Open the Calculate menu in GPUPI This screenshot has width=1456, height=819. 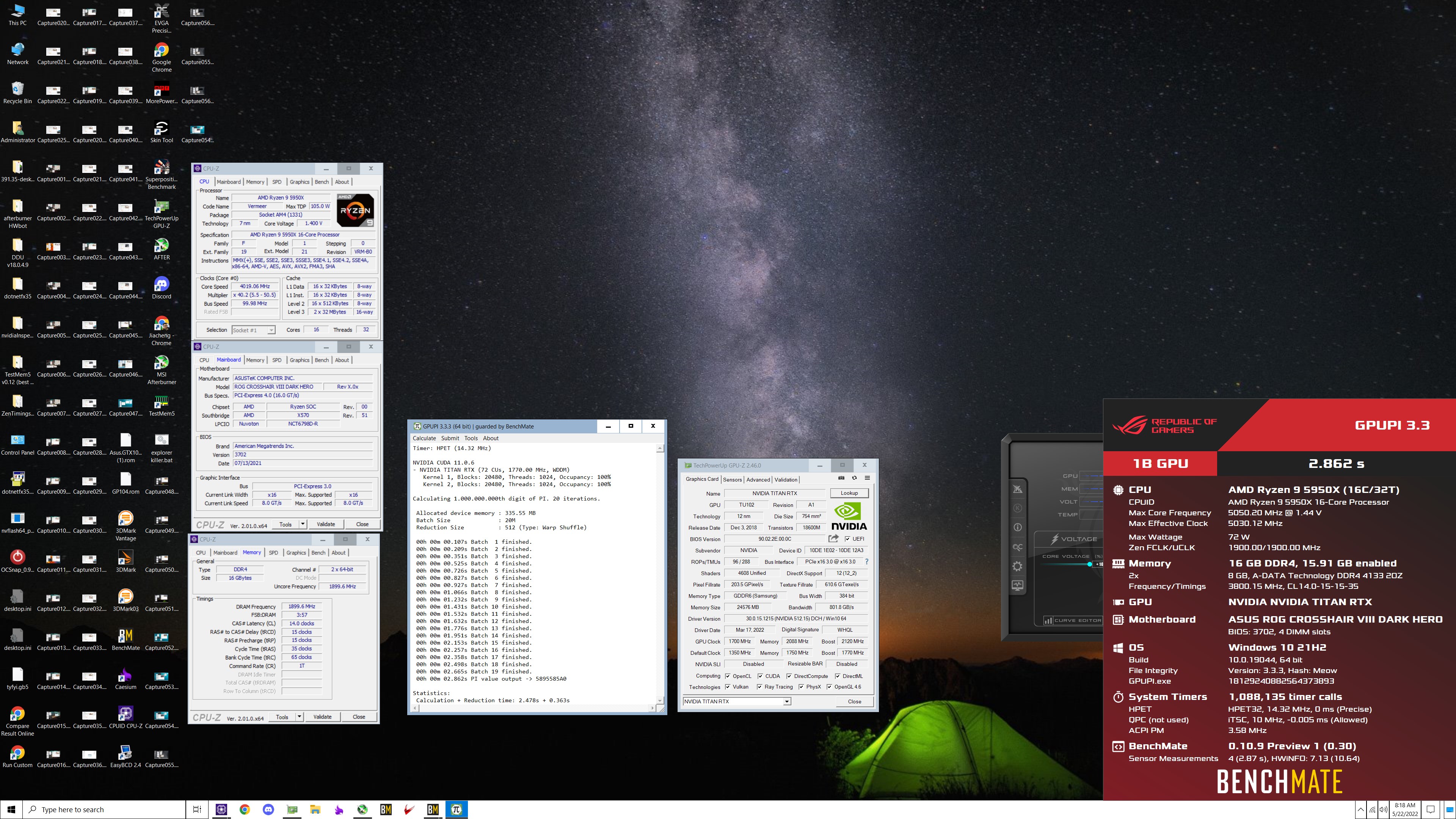click(x=424, y=438)
